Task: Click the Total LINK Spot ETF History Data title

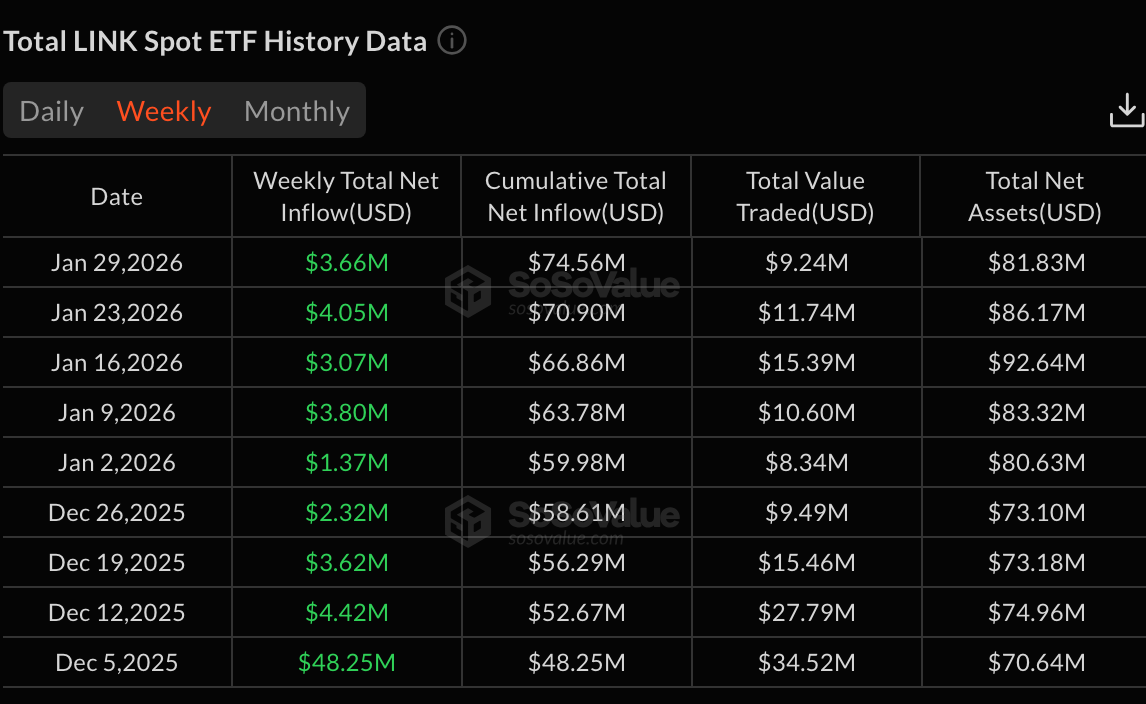Action: pyautogui.click(x=215, y=42)
